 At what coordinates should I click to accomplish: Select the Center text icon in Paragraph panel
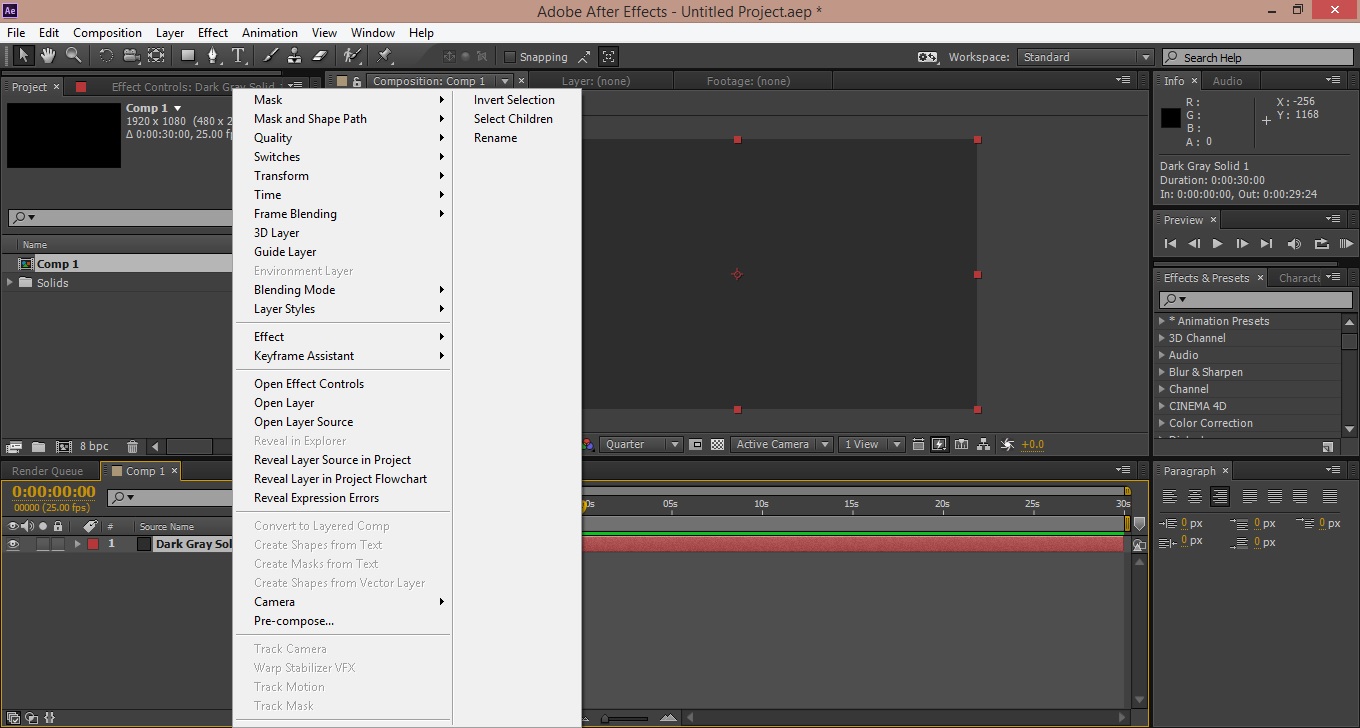click(x=1195, y=496)
